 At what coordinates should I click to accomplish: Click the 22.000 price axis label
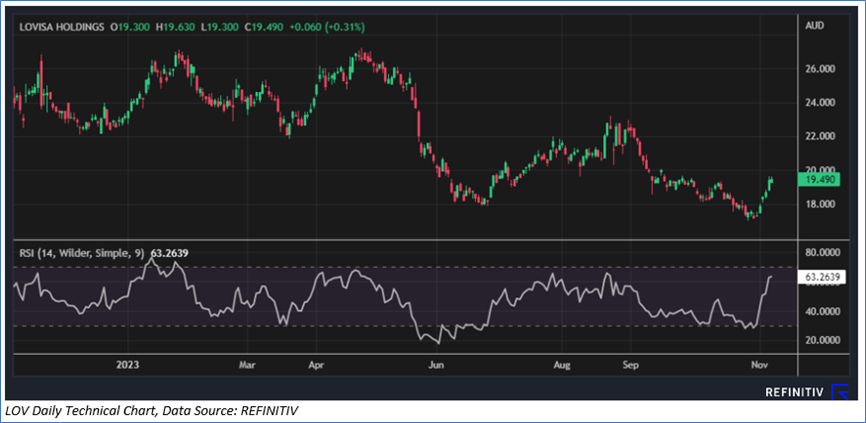(x=820, y=136)
